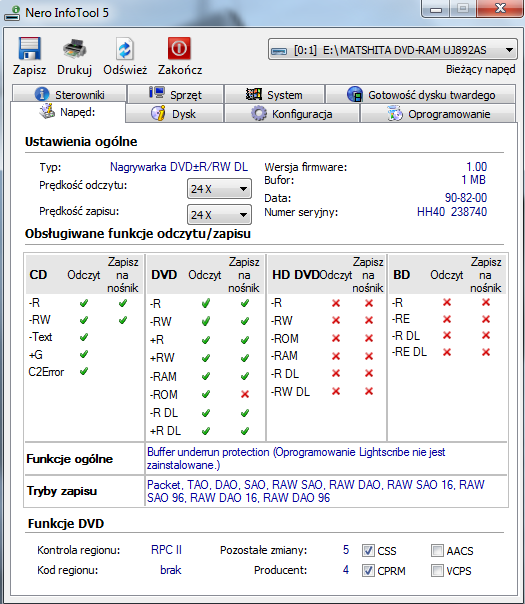Click the Odśwież button label

[125, 70]
